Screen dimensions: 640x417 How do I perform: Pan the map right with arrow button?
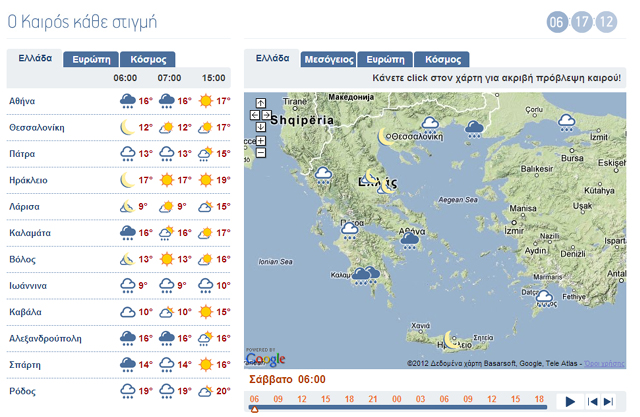click(267, 115)
